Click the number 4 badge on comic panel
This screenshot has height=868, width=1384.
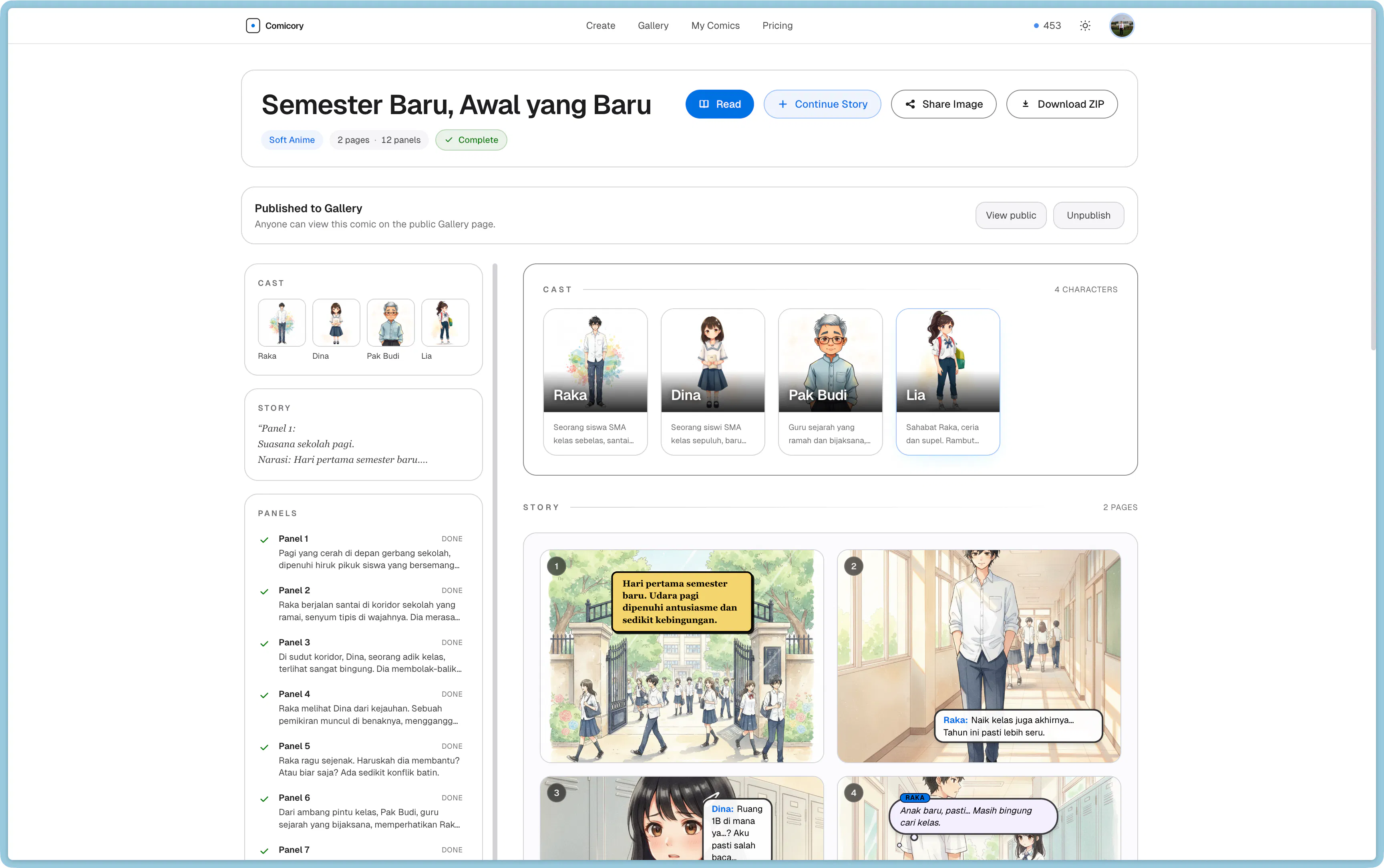(854, 793)
